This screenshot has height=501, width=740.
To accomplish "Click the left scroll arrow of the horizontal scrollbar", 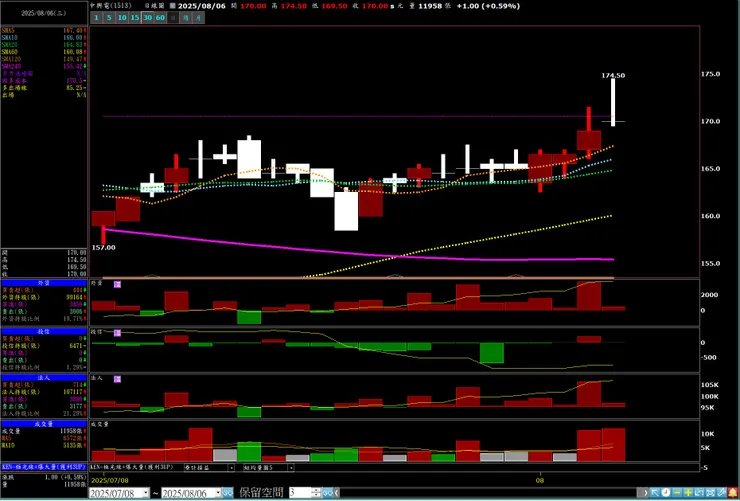I will pos(336,493).
